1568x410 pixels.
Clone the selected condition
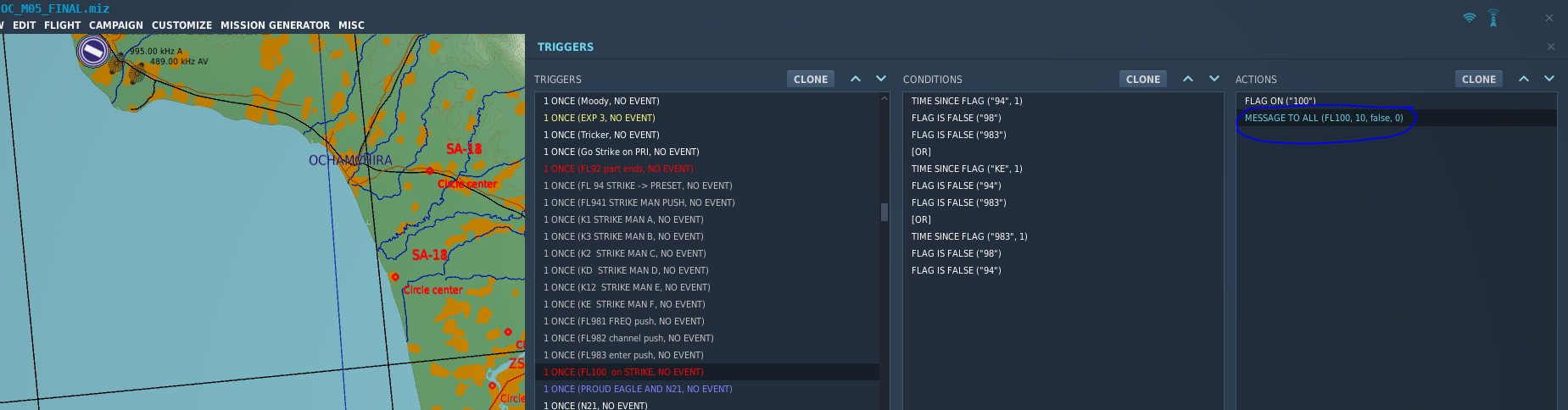pos(1143,79)
